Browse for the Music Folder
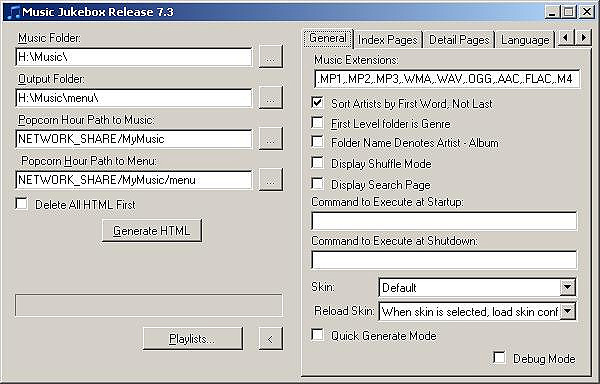 [x=271, y=57]
